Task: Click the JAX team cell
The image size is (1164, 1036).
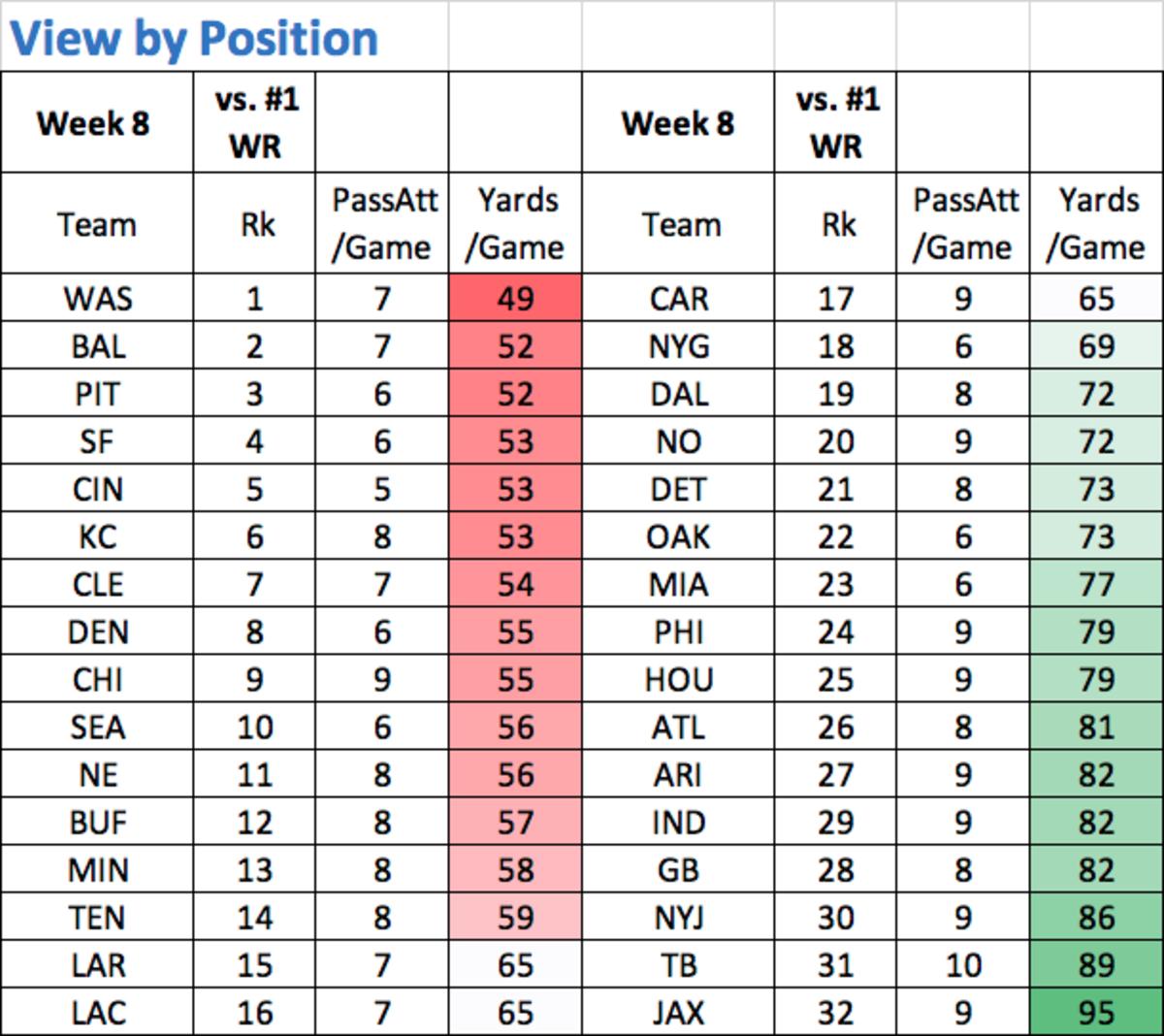Action: pyautogui.click(x=678, y=1013)
